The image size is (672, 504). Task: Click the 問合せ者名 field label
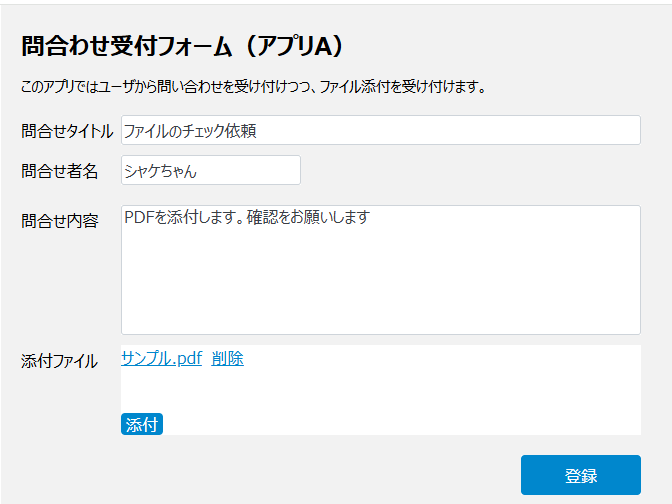pyautogui.click(x=60, y=171)
